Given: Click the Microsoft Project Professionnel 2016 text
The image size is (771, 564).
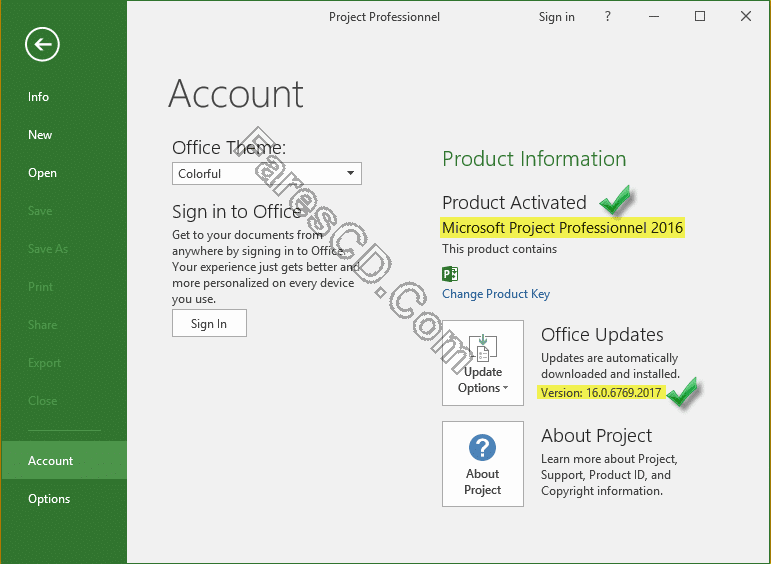Looking at the screenshot, I should click(x=563, y=228).
